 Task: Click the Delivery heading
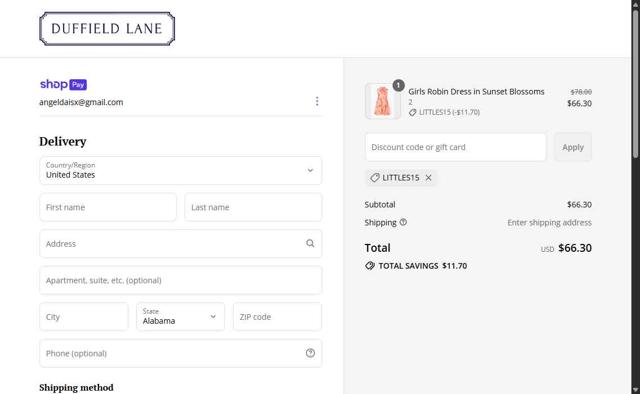coord(63,141)
